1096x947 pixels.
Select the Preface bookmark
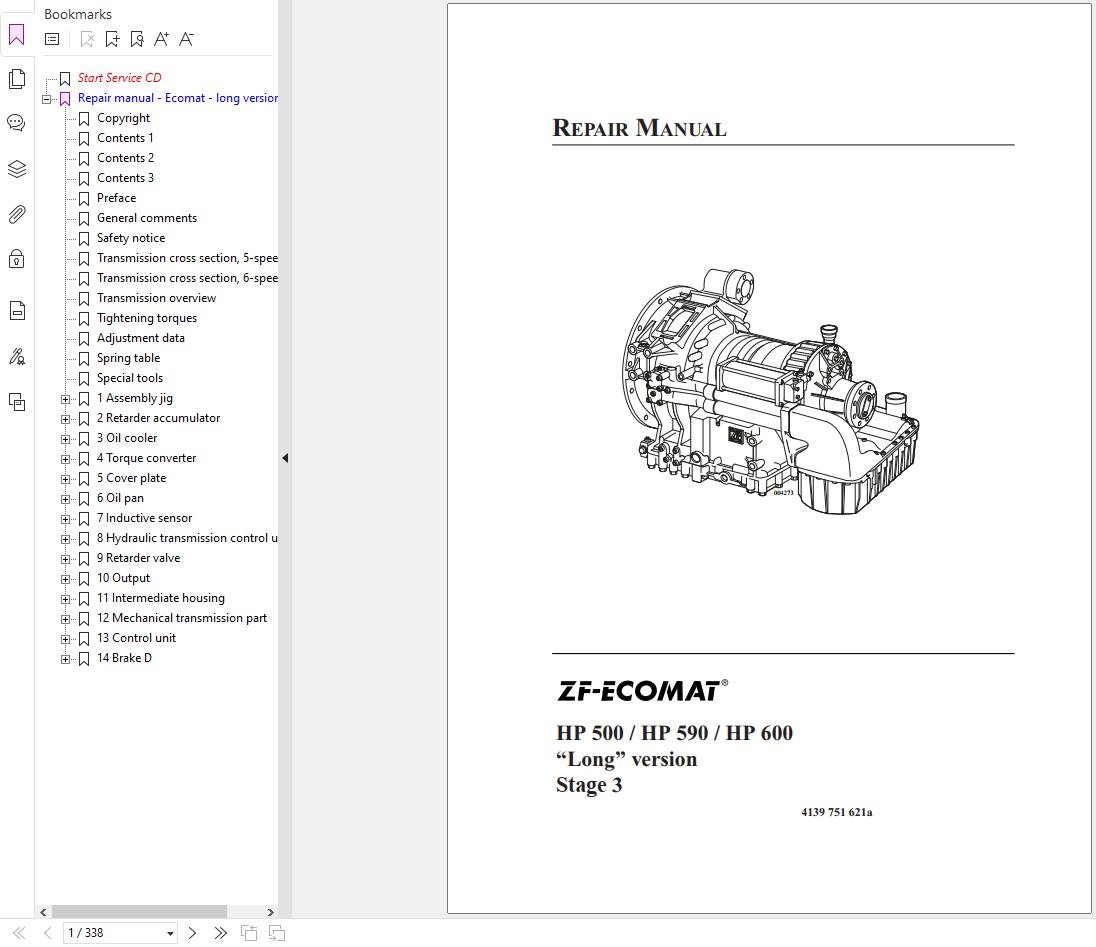coord(116,198)
